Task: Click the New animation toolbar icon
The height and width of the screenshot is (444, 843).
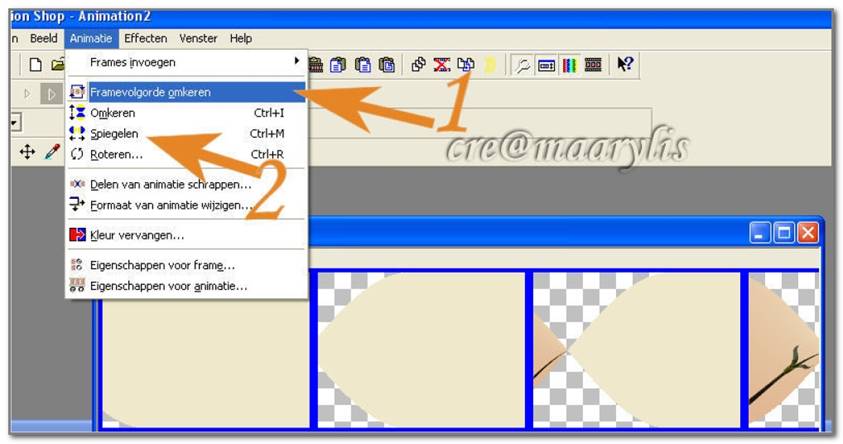Action: (35, 65)
